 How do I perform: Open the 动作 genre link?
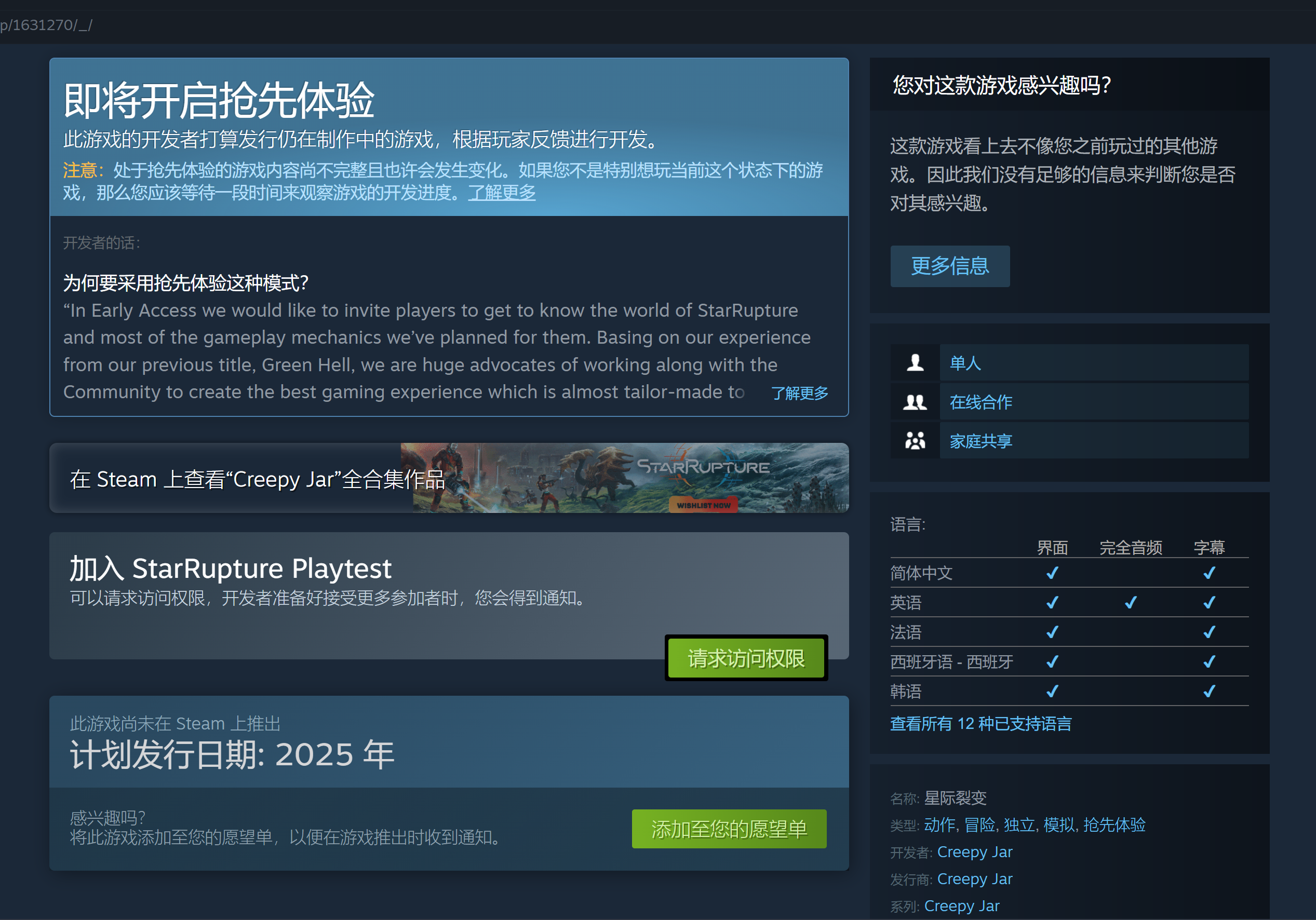click(939, 825)
